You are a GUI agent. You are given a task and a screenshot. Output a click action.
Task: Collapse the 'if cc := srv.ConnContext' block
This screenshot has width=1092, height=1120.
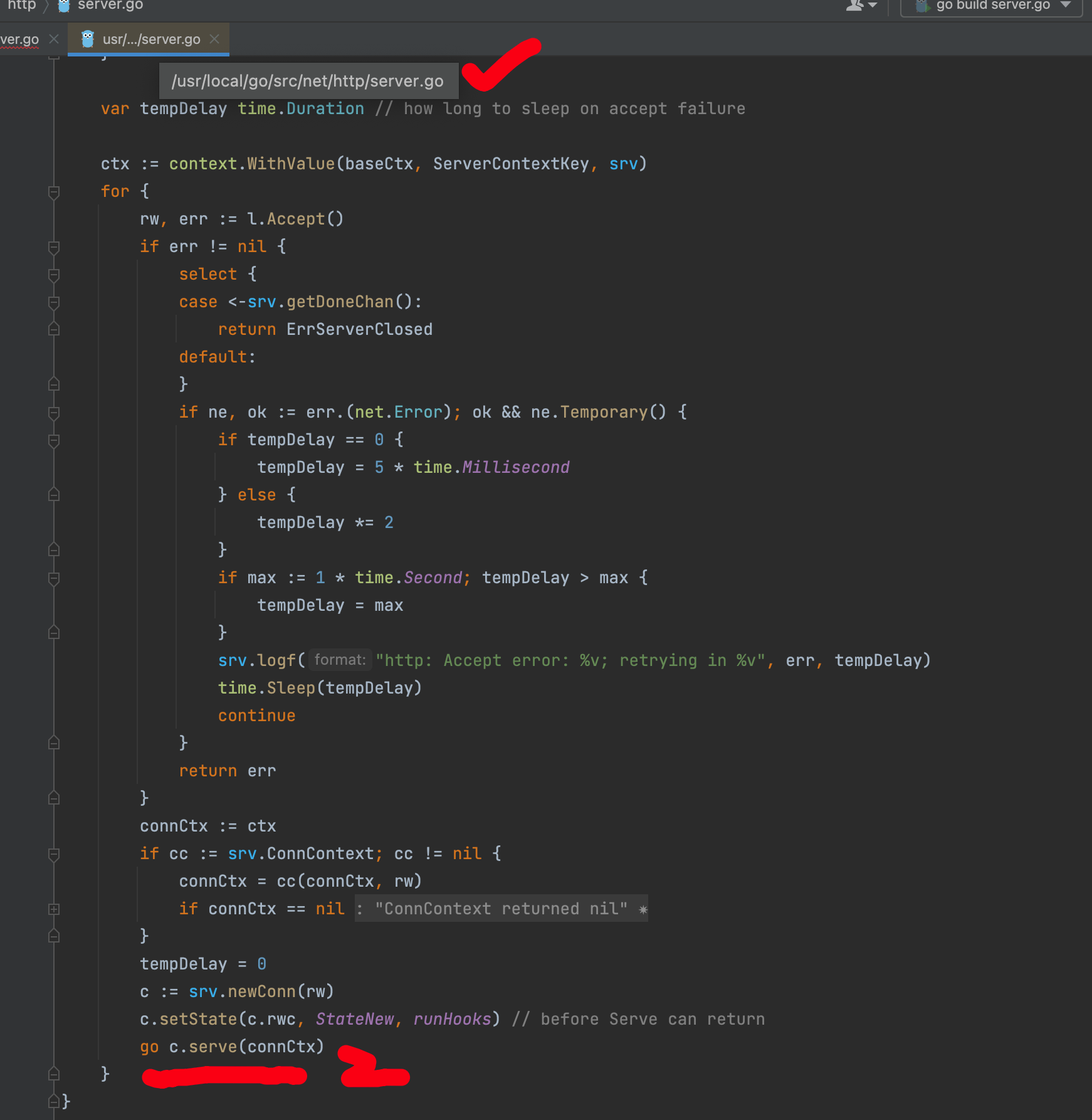click(x=54, y=854)
